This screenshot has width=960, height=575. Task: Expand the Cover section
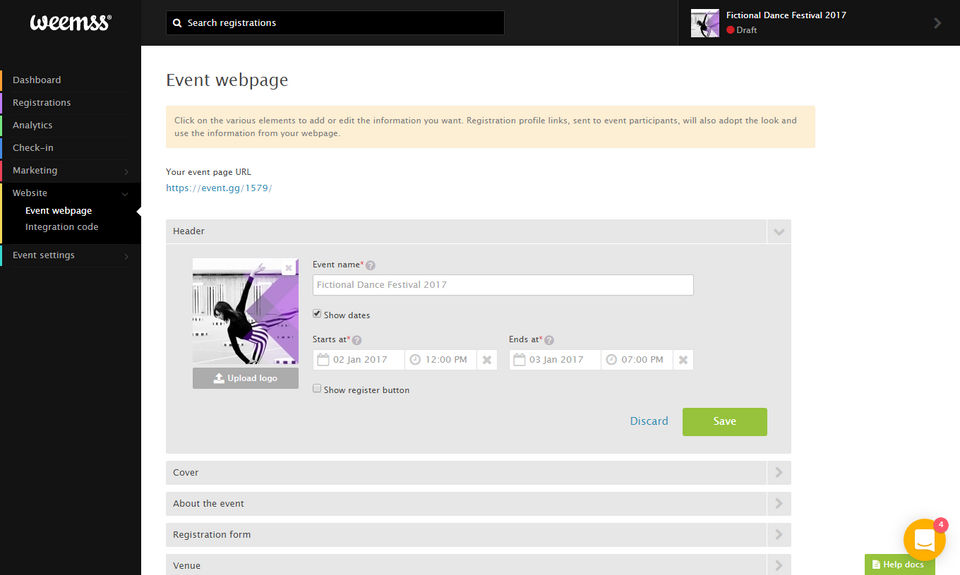(779, 473)
